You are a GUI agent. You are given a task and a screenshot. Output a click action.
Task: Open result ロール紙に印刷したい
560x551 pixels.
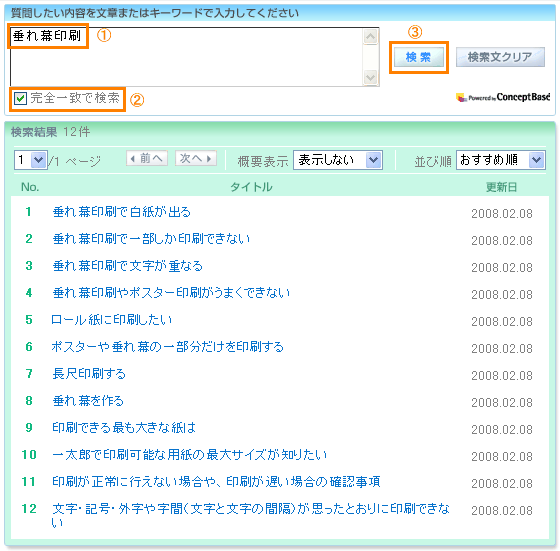click(x=112, y=320)
